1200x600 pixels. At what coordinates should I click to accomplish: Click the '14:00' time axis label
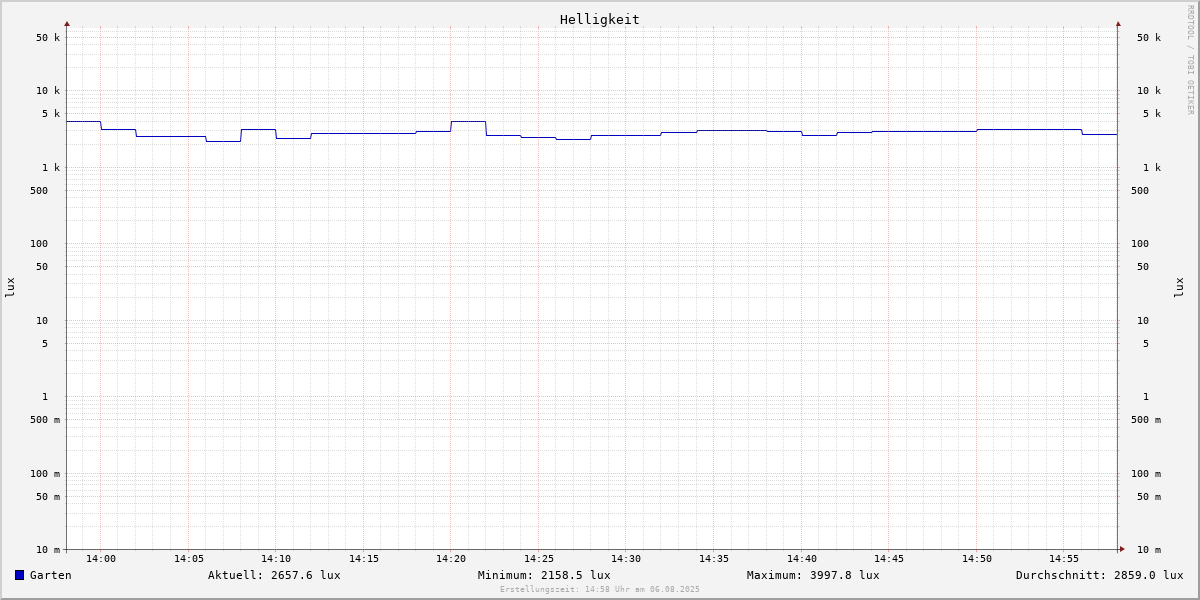[101, 559]
